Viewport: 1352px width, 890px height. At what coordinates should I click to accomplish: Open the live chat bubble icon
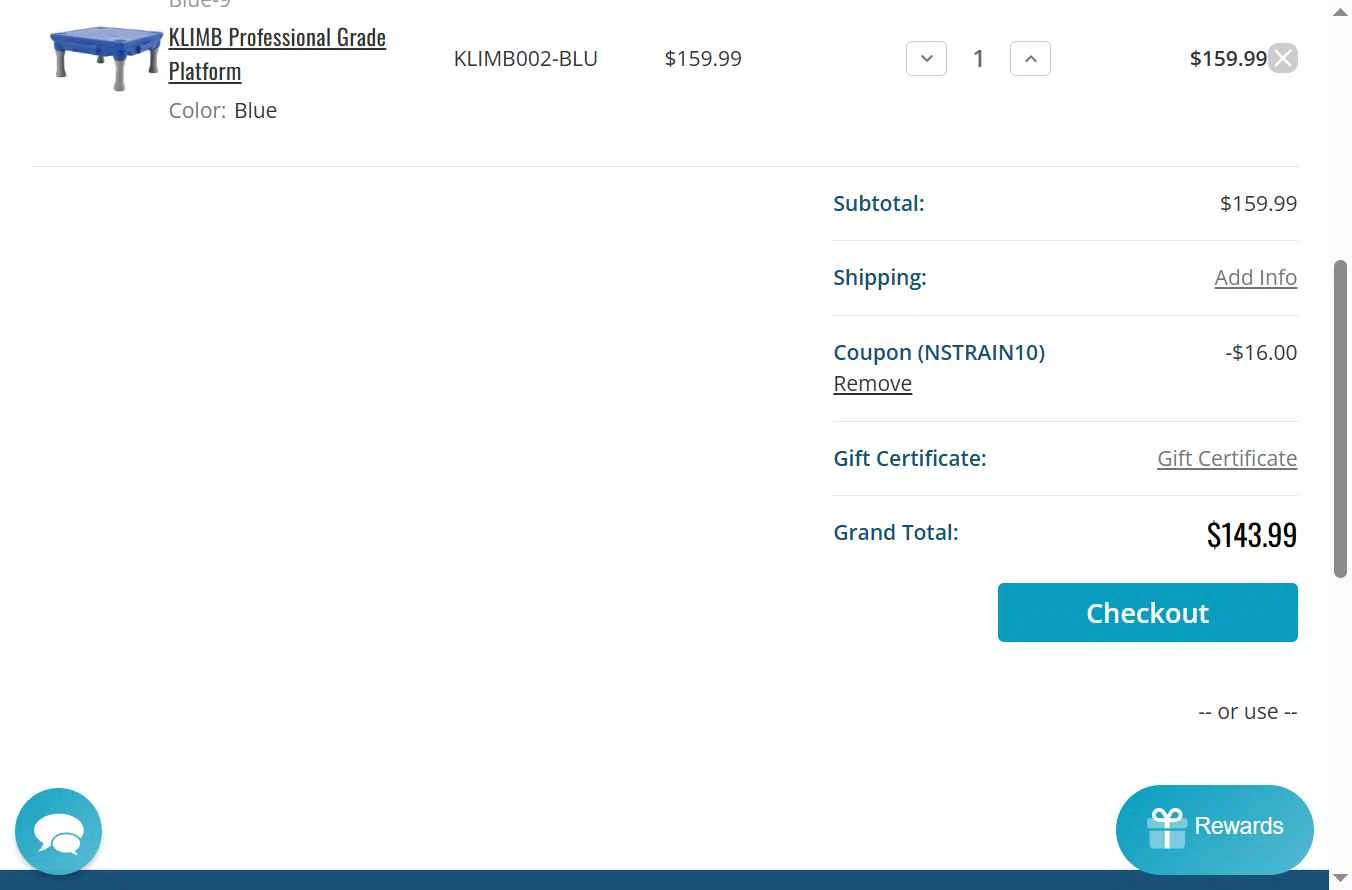(x=58, y=831)
